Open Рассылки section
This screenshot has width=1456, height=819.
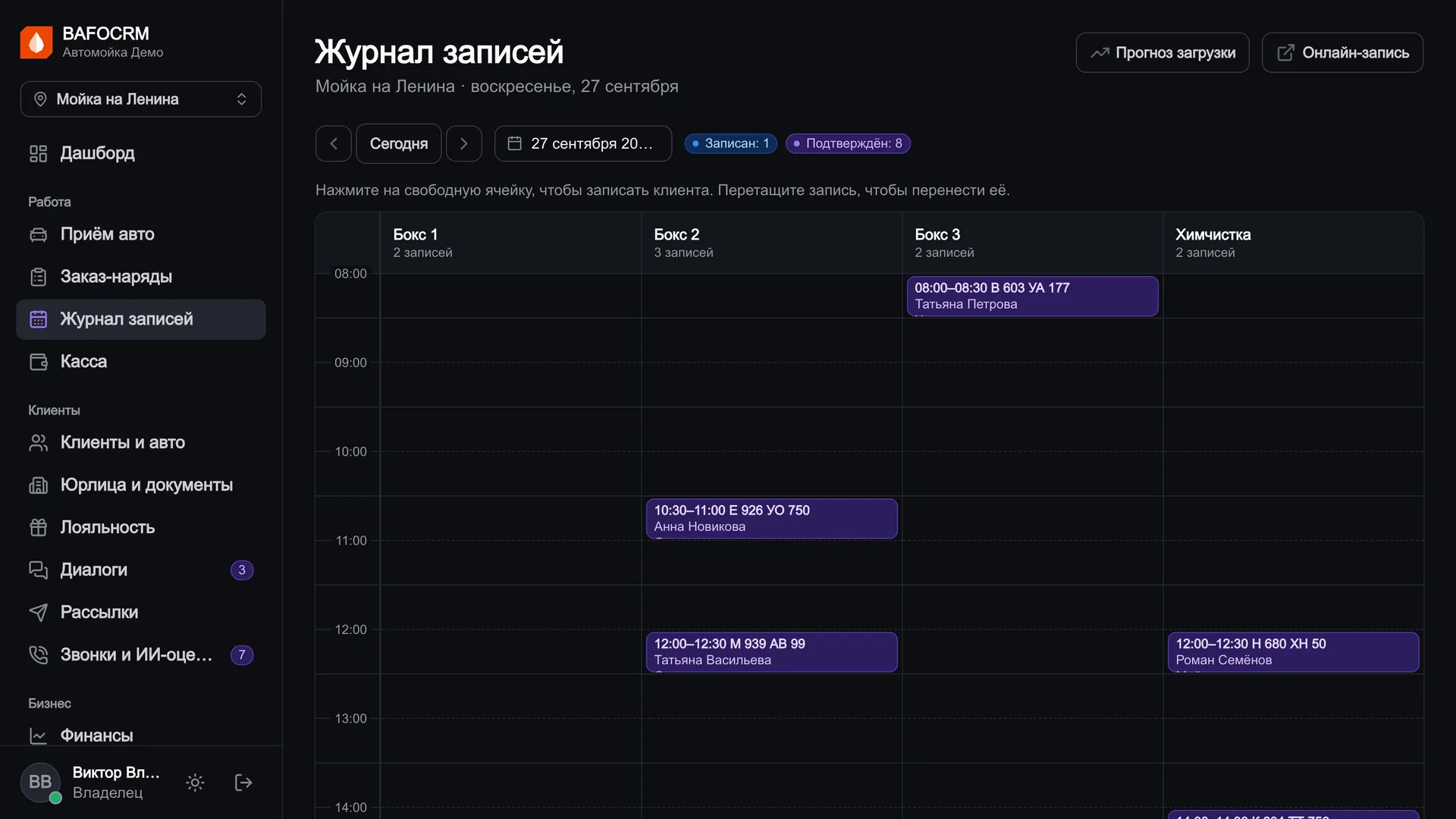(141, 613)
